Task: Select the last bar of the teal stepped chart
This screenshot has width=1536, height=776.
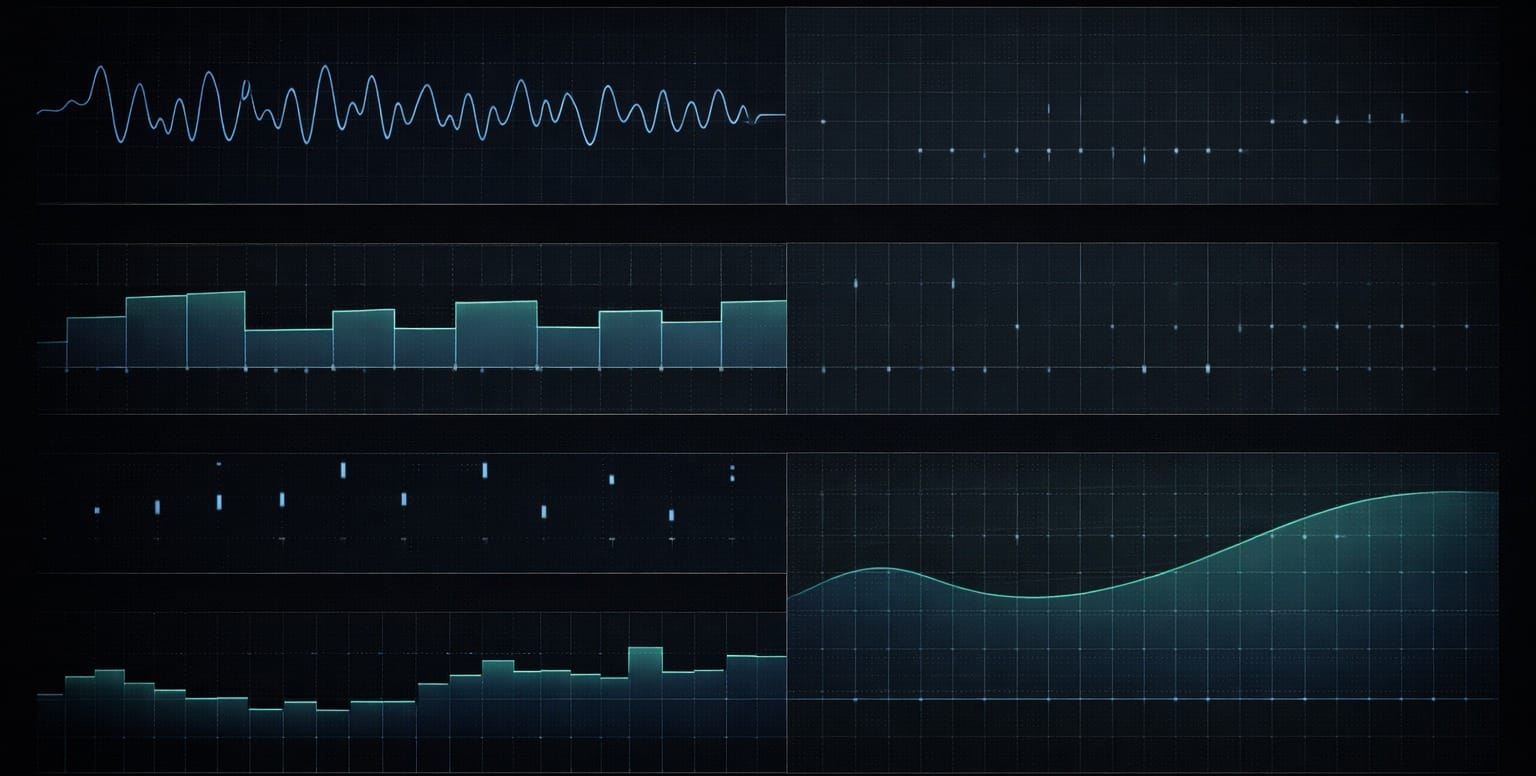Action: point(753,333)
